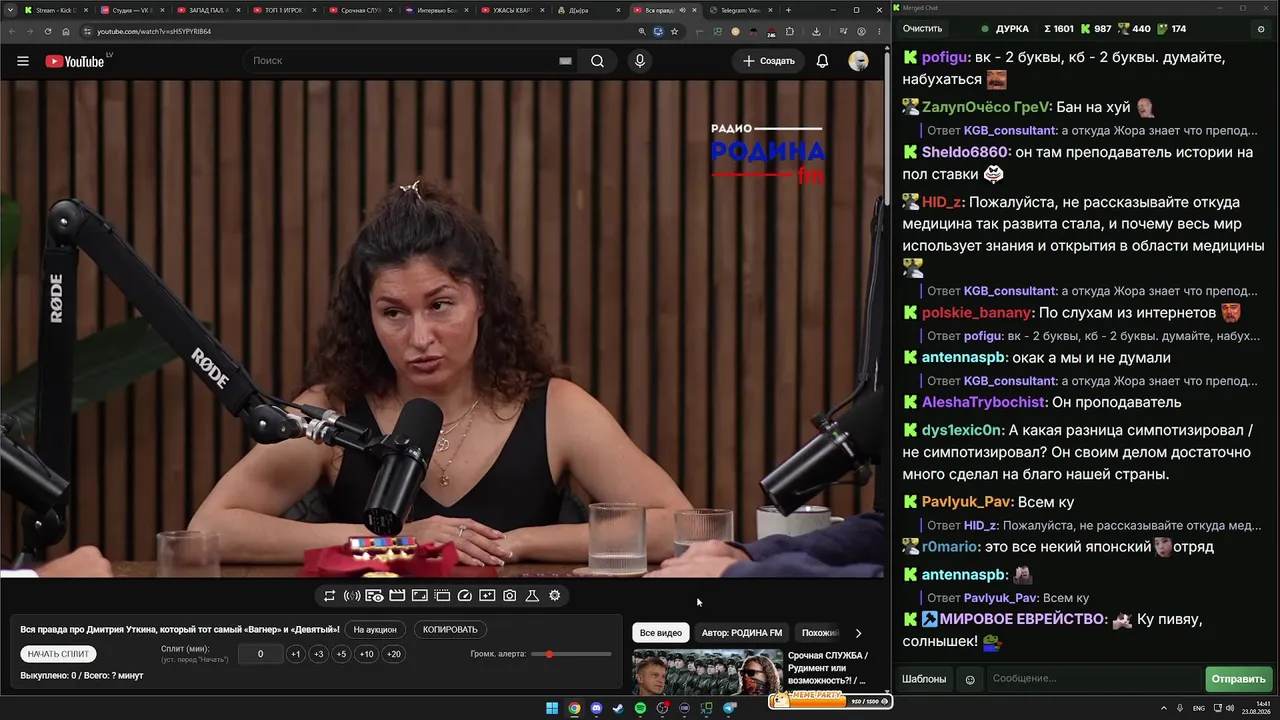
Task: Select the Автор: РОДИНА FM chip
Action: tap(742, 633)
